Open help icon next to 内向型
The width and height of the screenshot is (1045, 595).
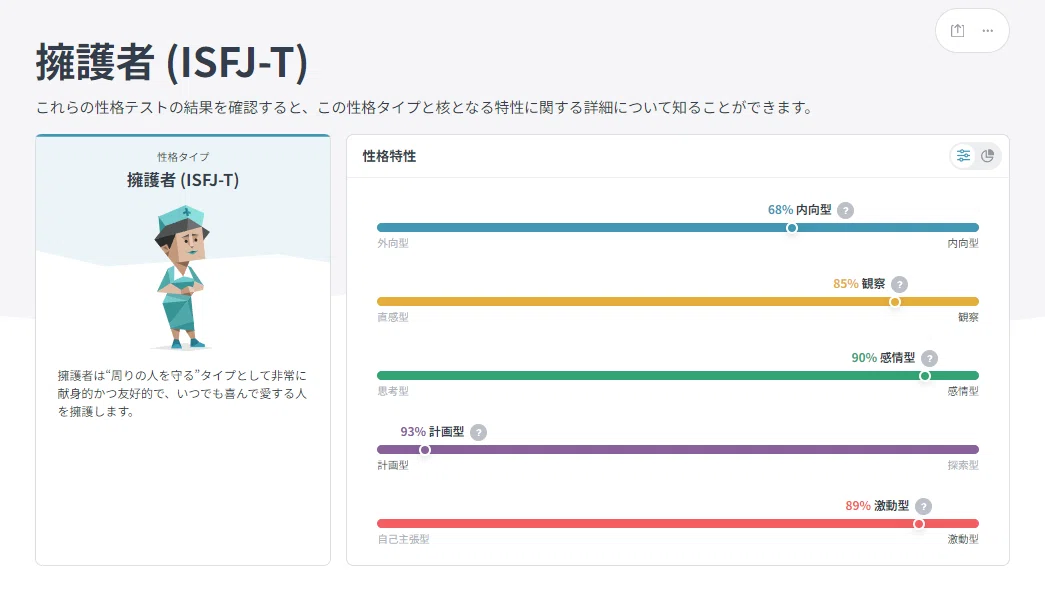pos(846,211)
